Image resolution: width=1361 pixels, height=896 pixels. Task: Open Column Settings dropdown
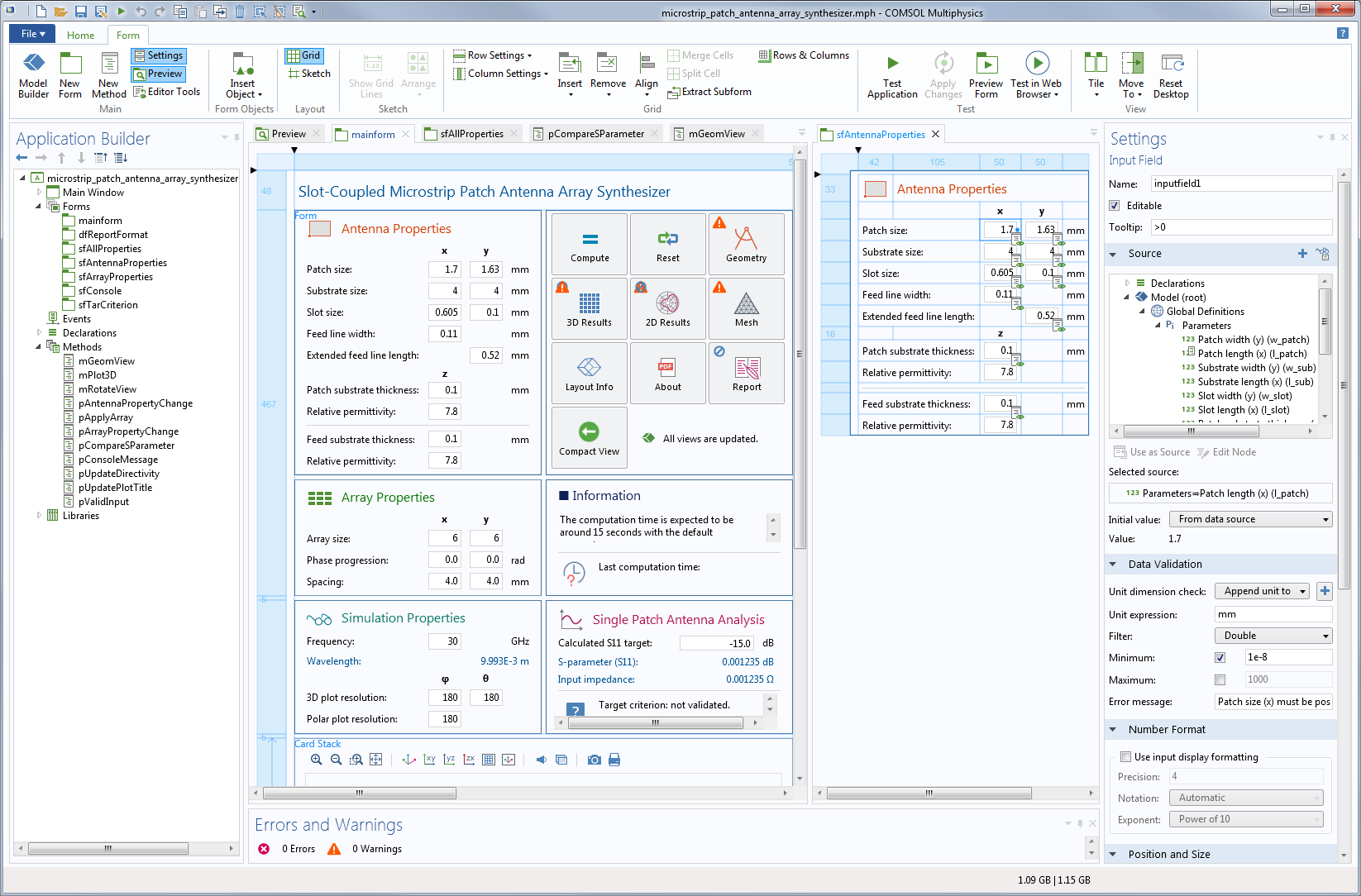point(501,74)
